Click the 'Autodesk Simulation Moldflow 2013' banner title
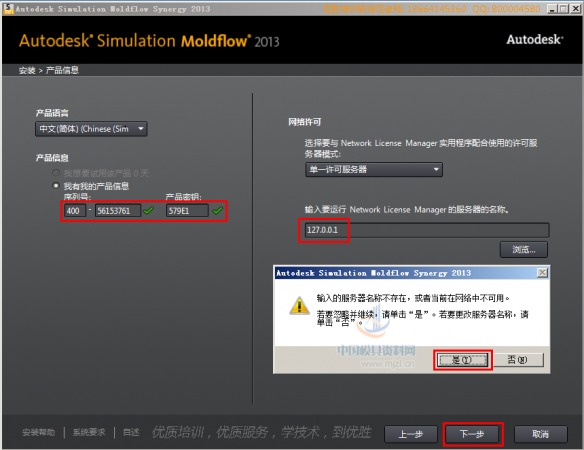 point(149,41)
